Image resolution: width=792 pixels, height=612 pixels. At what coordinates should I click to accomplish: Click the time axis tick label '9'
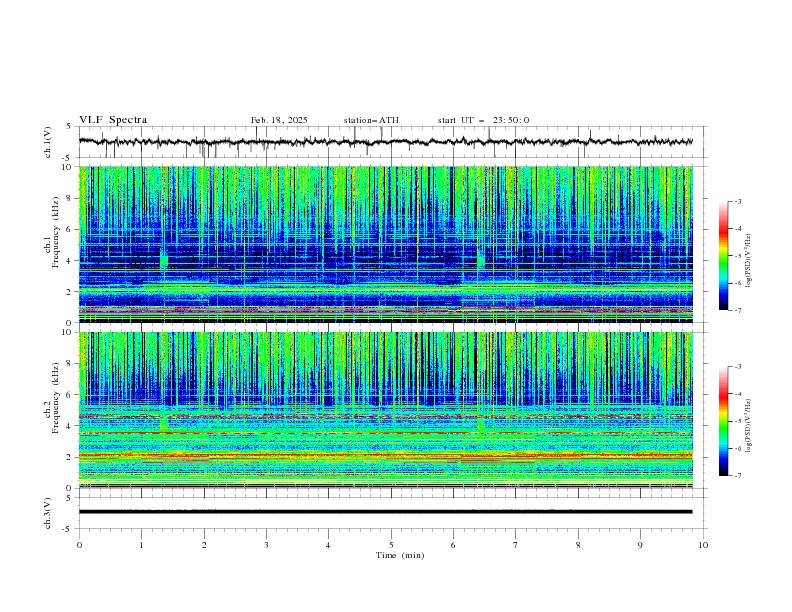[x=640, y=545]
